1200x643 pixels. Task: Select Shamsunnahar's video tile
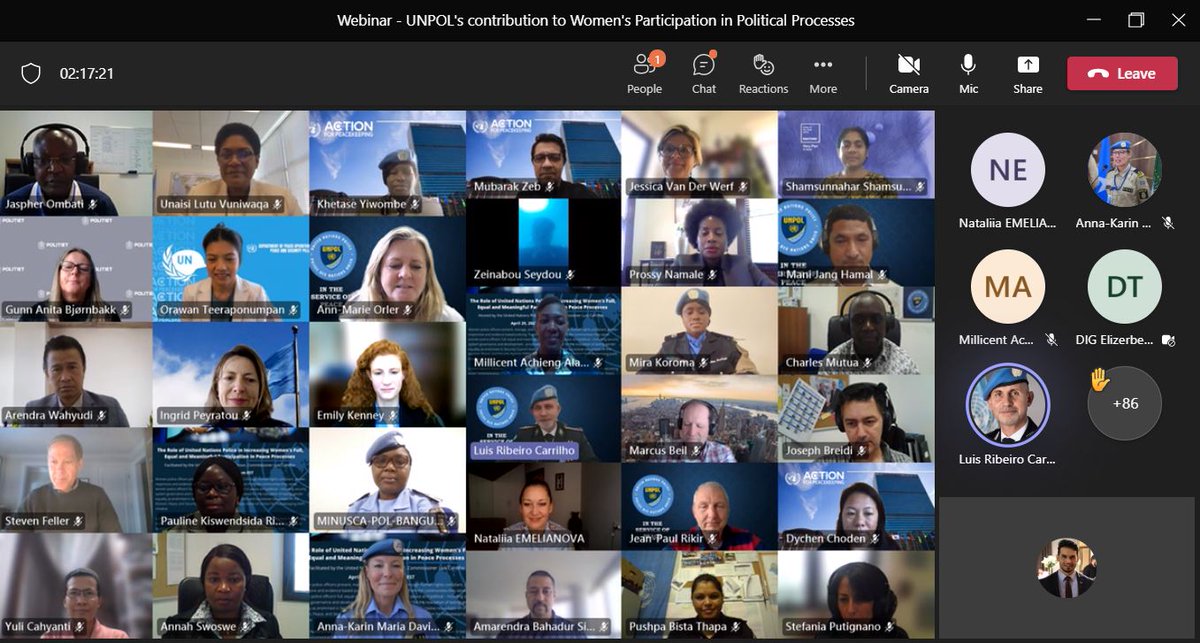click(857, 154)
